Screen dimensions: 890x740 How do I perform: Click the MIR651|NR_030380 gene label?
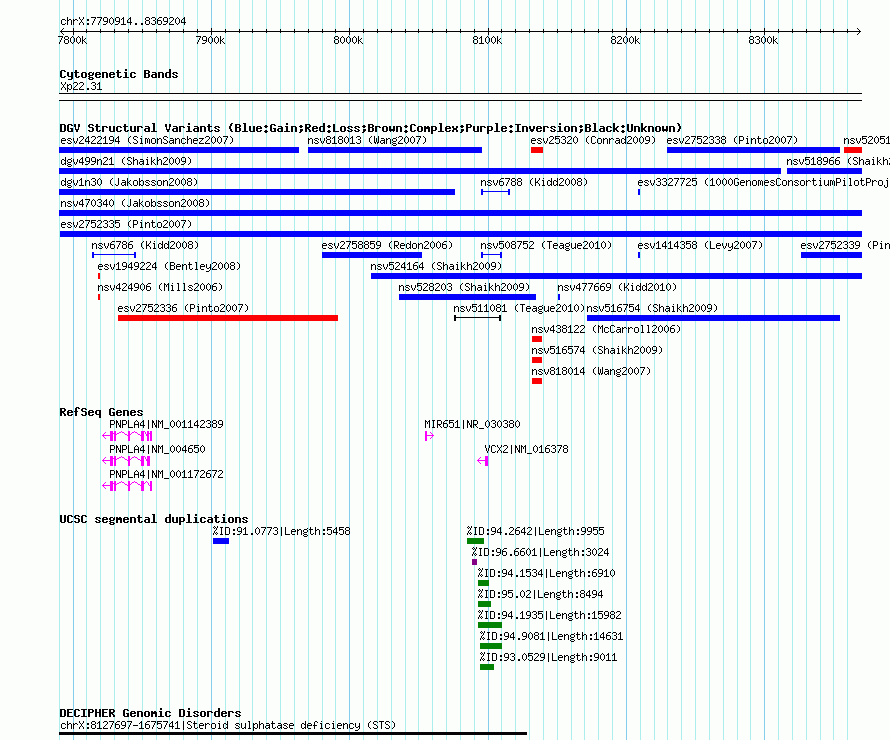coord(472,424)
